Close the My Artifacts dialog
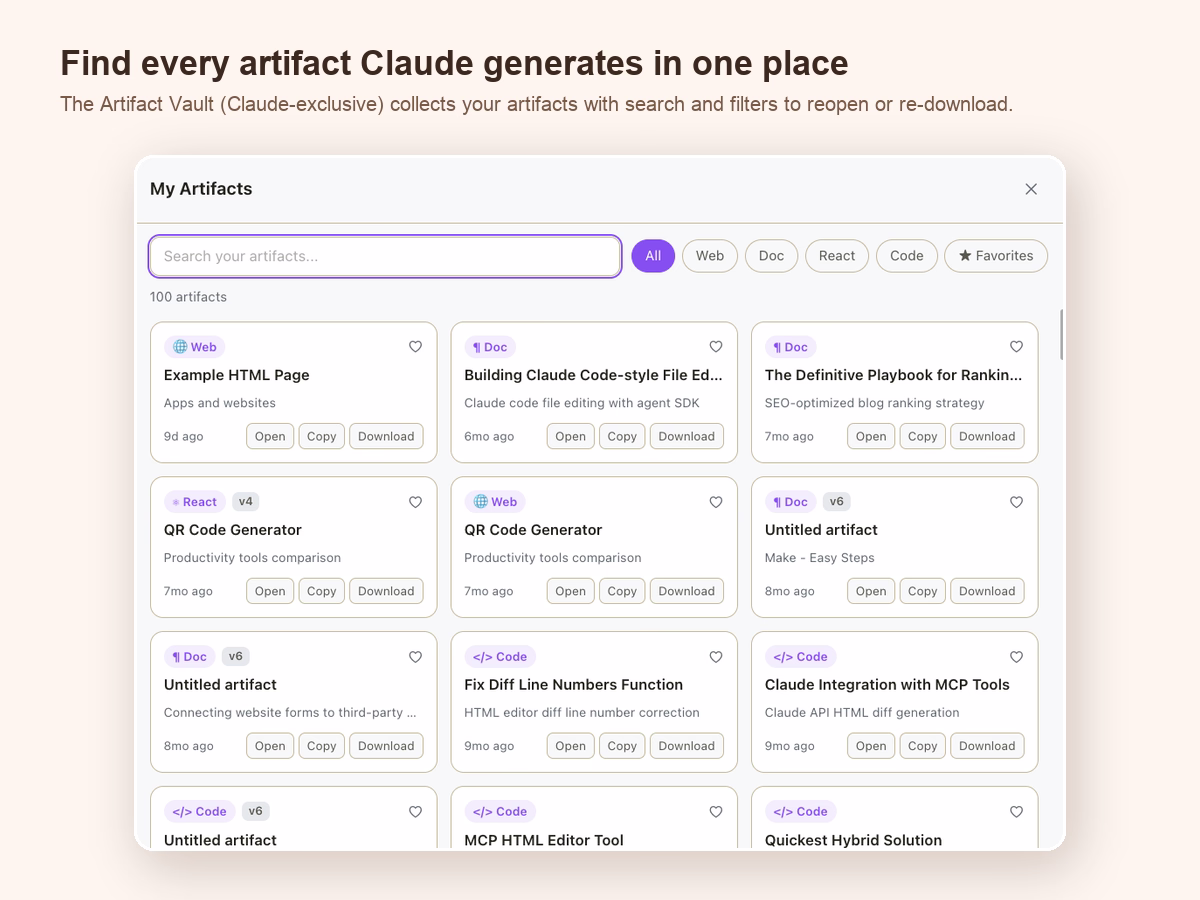This screenshot has height=900, width=1200. (1031, 189)
